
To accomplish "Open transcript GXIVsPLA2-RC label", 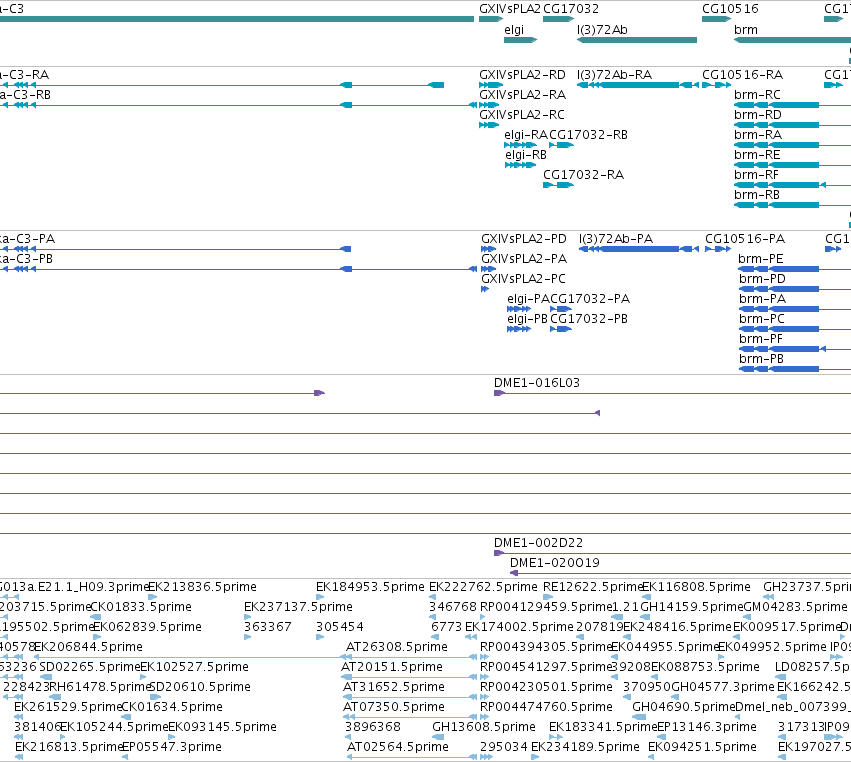I will 522,115.
